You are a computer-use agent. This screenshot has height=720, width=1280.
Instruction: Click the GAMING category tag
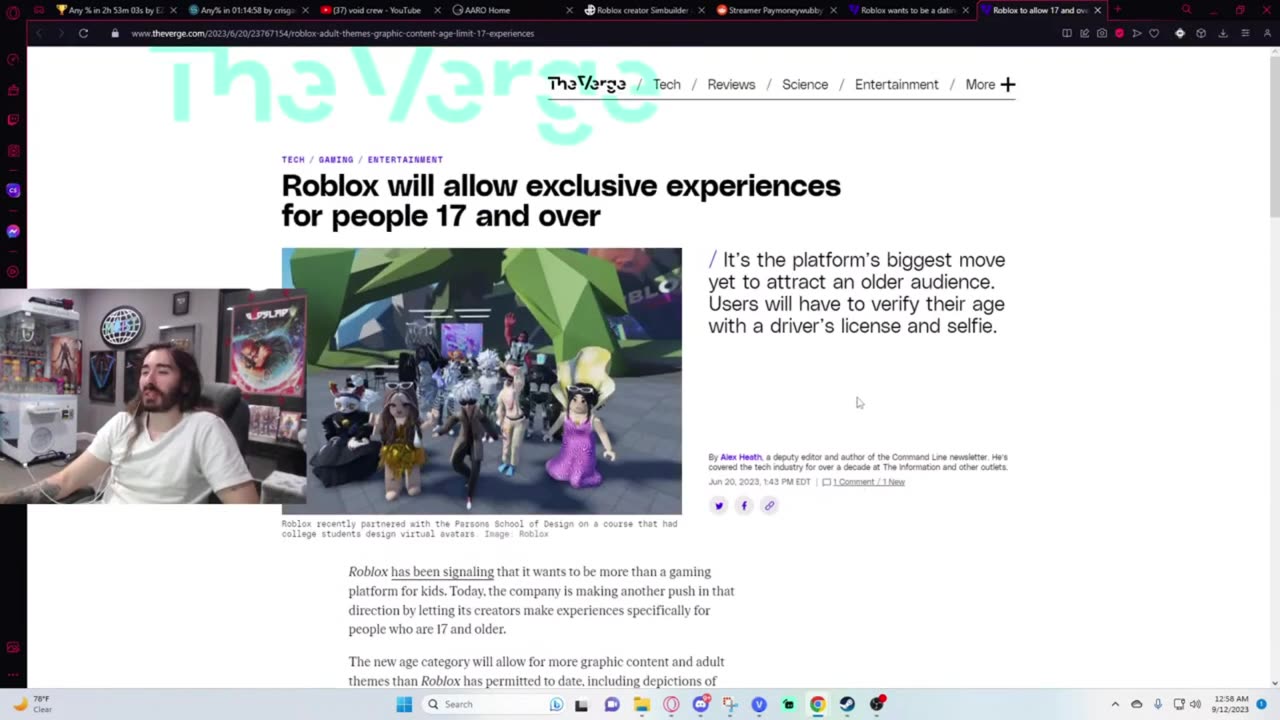pos(336,160)
